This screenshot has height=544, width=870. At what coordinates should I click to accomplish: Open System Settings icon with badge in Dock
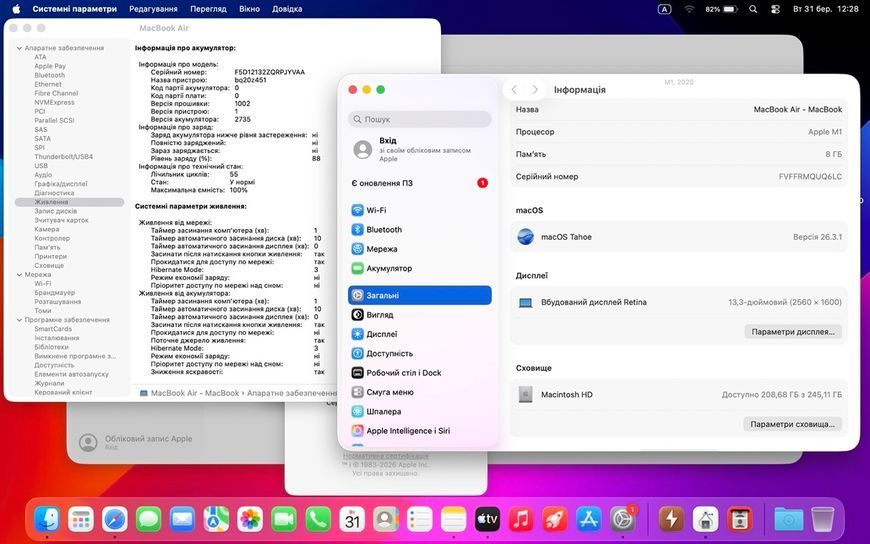623,520
